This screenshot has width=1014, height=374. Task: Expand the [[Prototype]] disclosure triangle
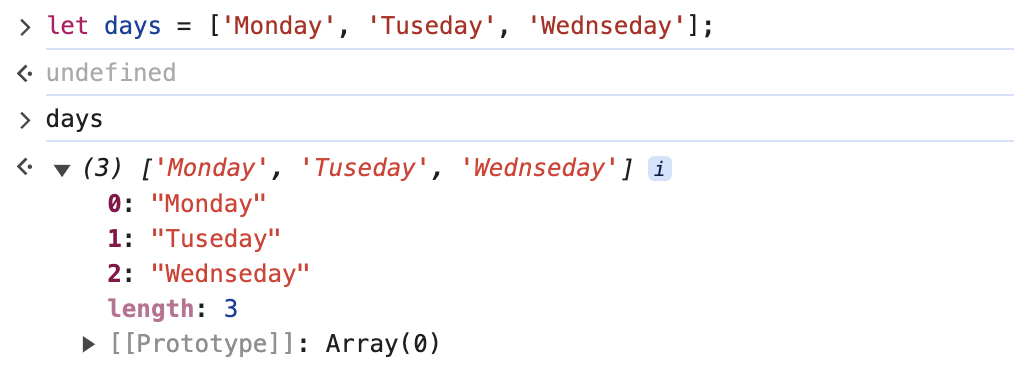[x=89, y=344]
